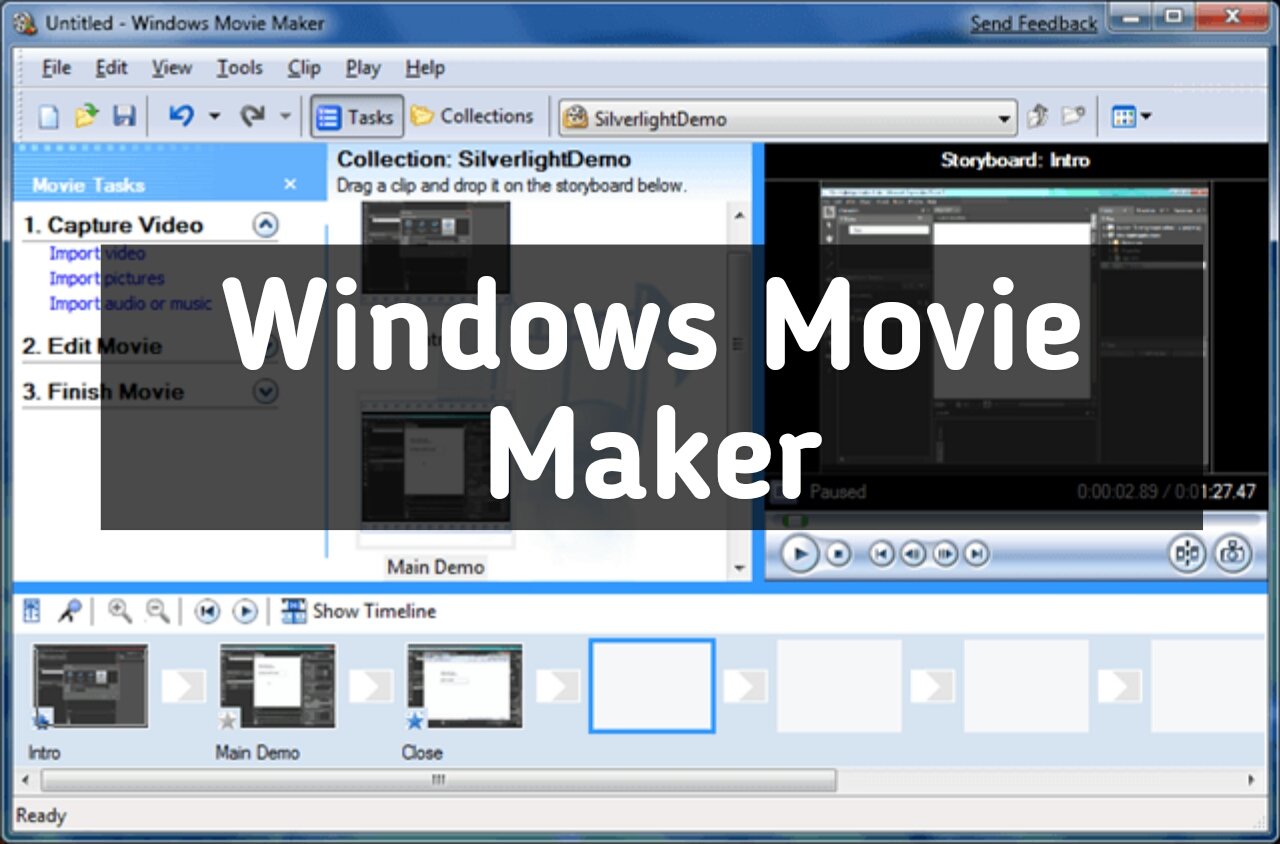1280x844 pixels.
Task: Split the clip in the preview monitor
Action: tap(1187, 553)
